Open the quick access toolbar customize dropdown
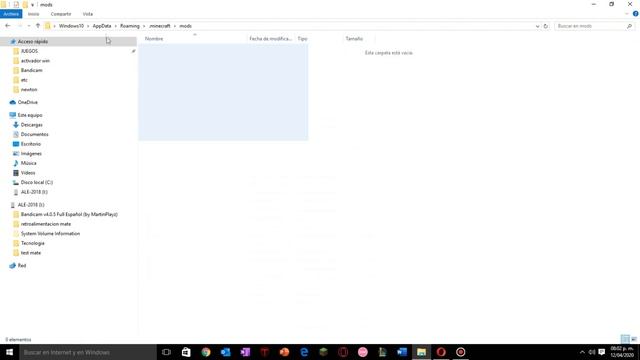 tap(32, 5)
